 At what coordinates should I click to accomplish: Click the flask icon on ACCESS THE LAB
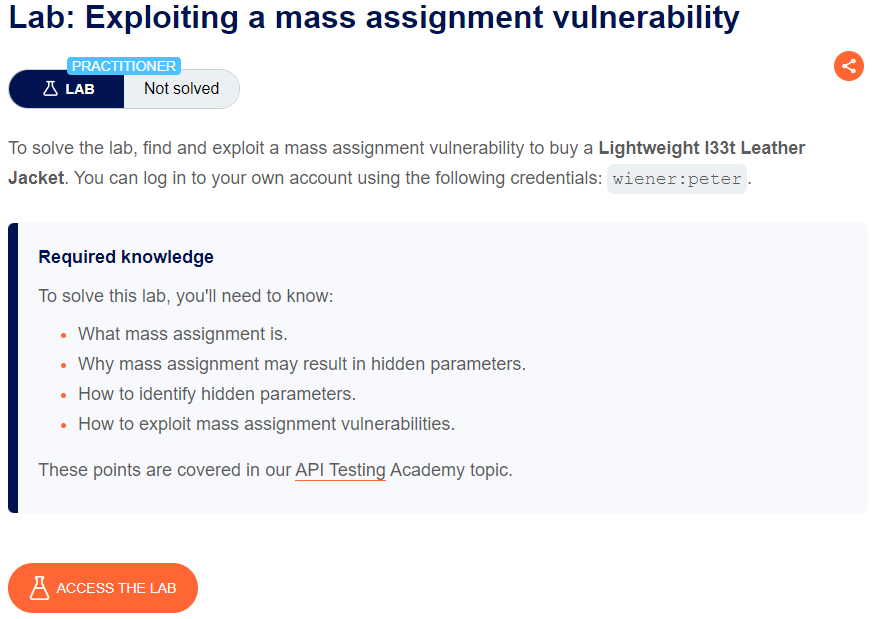point(39,588)
